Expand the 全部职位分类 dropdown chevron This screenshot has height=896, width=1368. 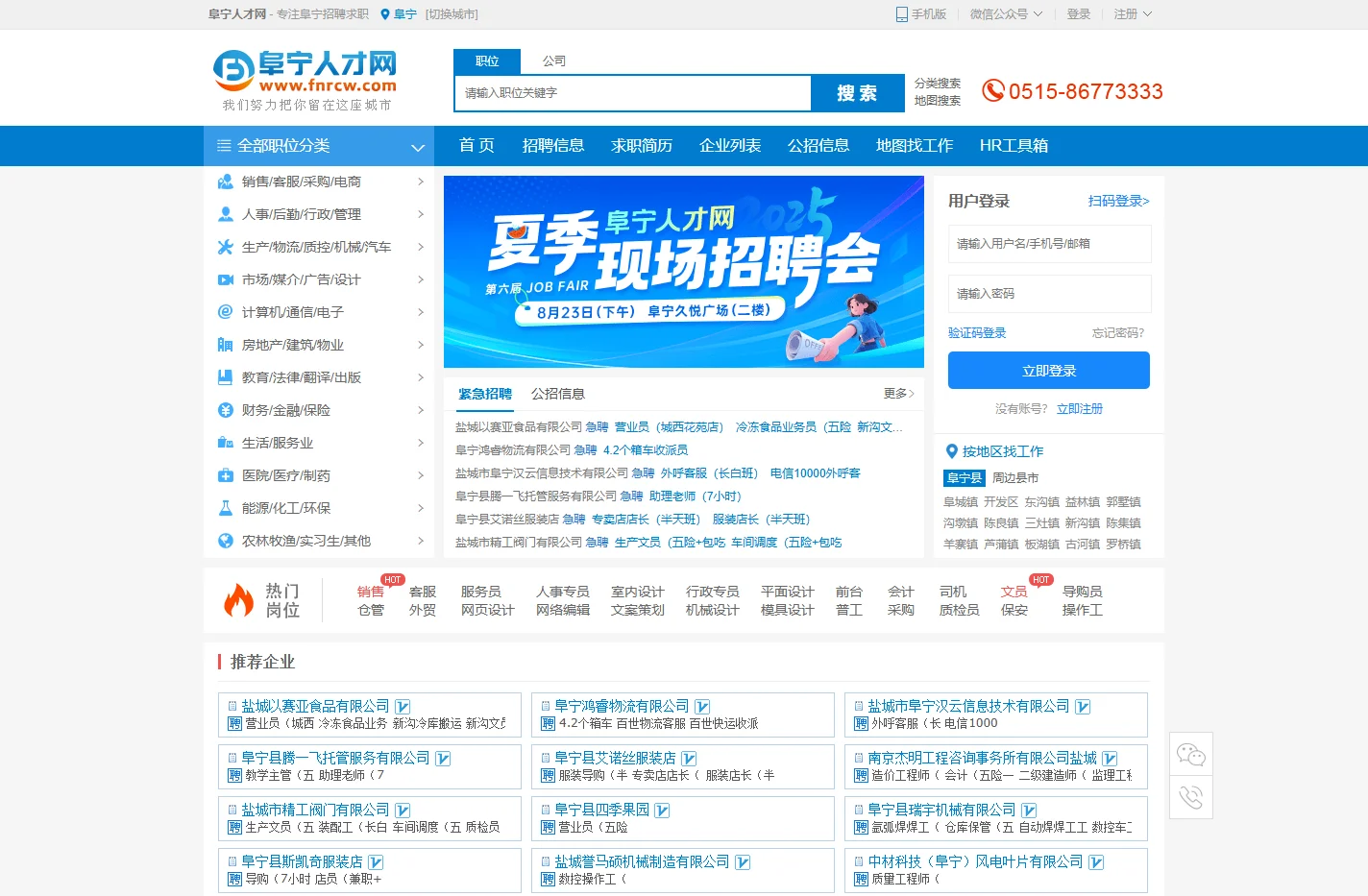click(x=418, y=147)
